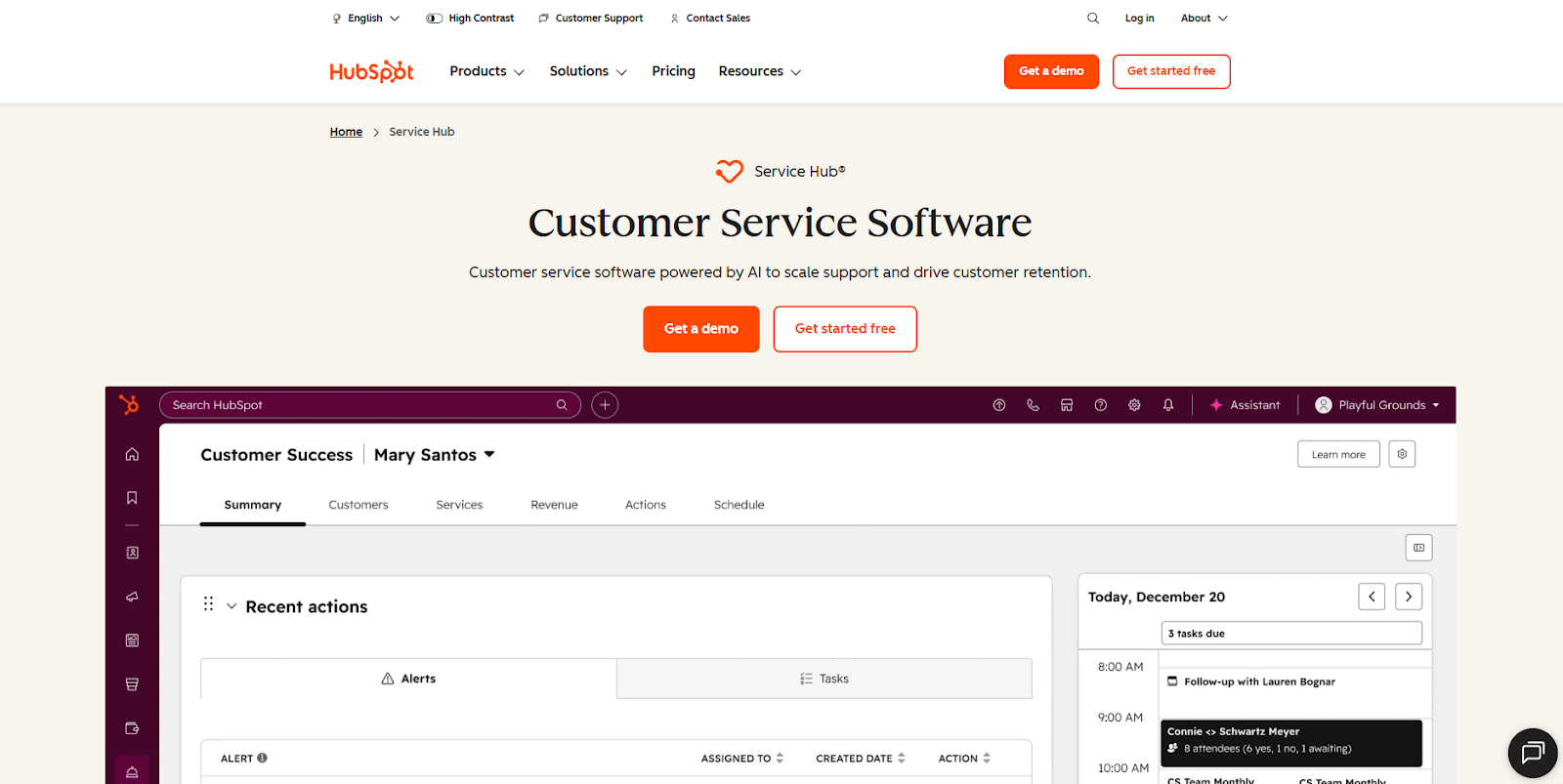This screenshot has height=784, width=1563.
Task: Click the info icon next to ALERT
Action: coord(262,758)
